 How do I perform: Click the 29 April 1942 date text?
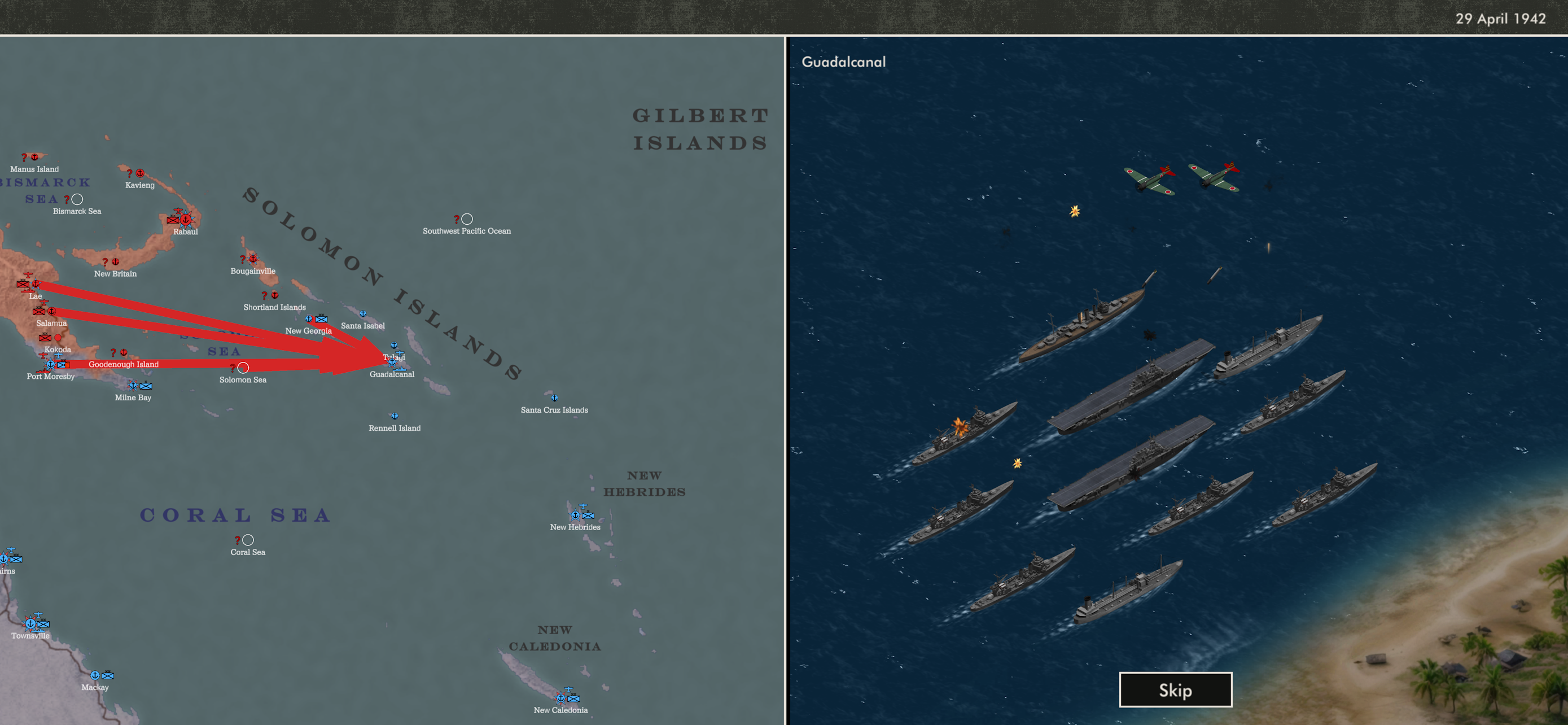click(1500, 18)
